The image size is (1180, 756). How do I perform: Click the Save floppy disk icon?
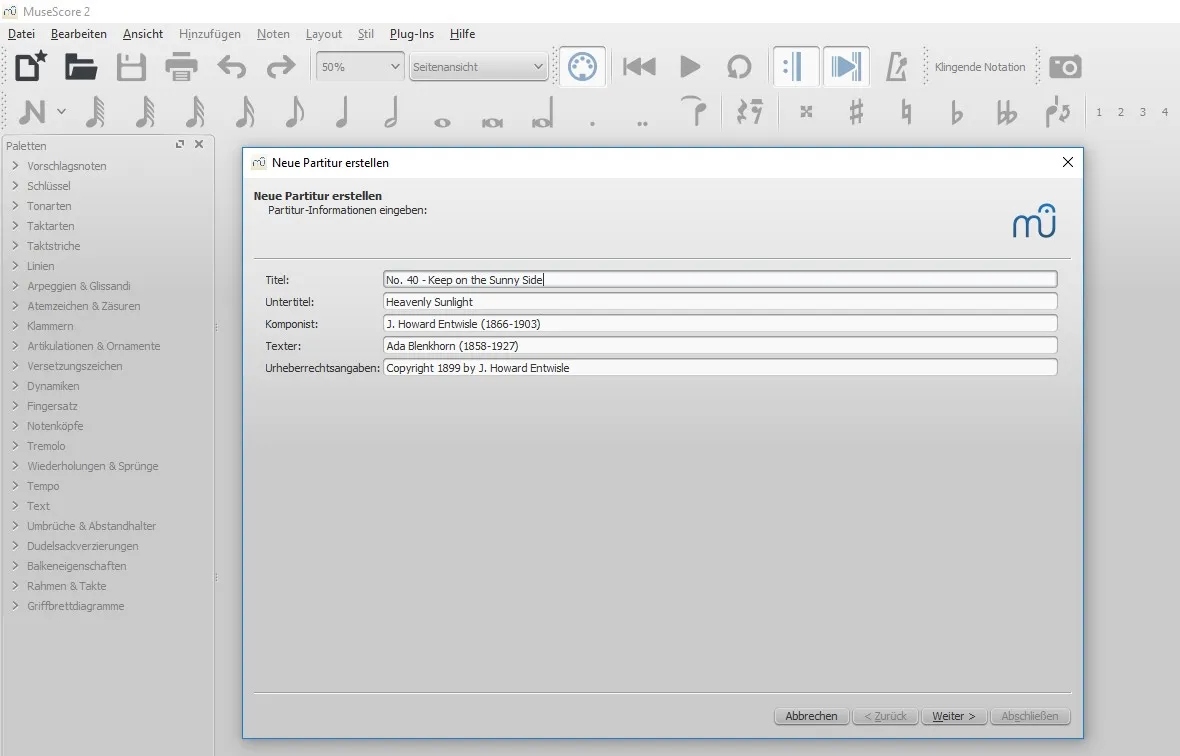(x=131, y=67)
